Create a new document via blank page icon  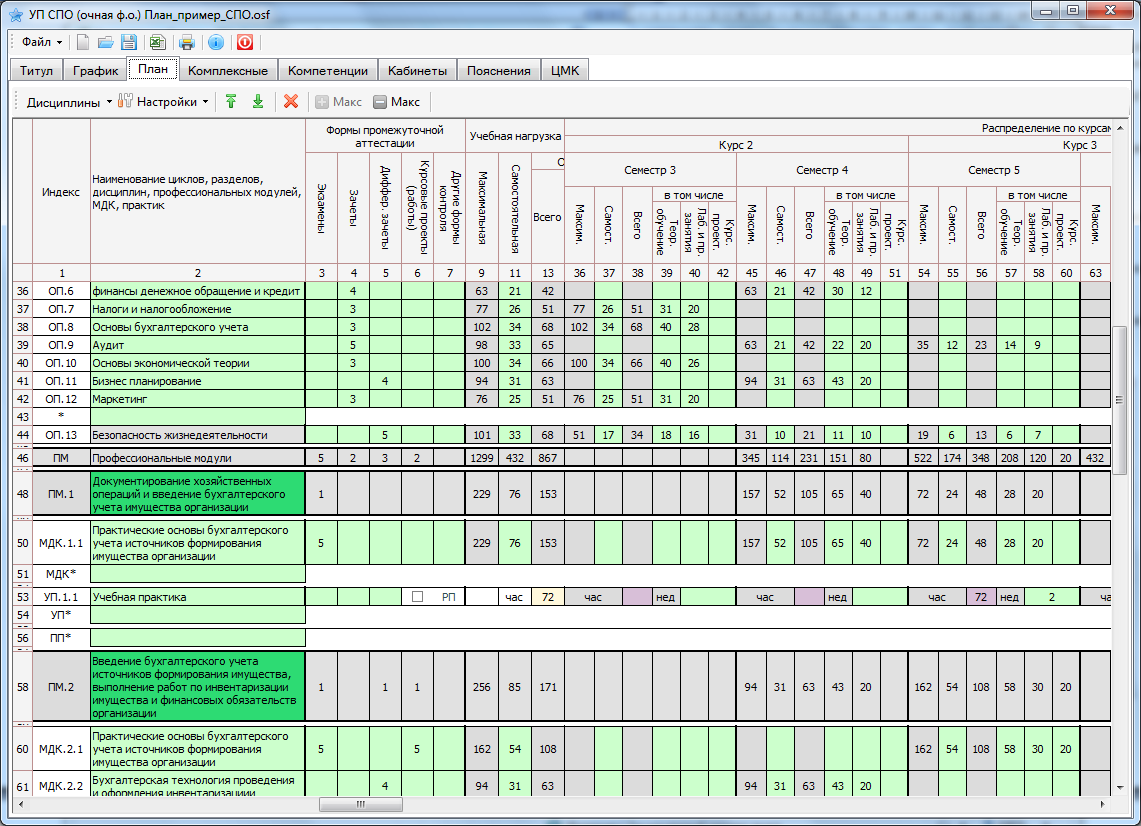(83, 42)
